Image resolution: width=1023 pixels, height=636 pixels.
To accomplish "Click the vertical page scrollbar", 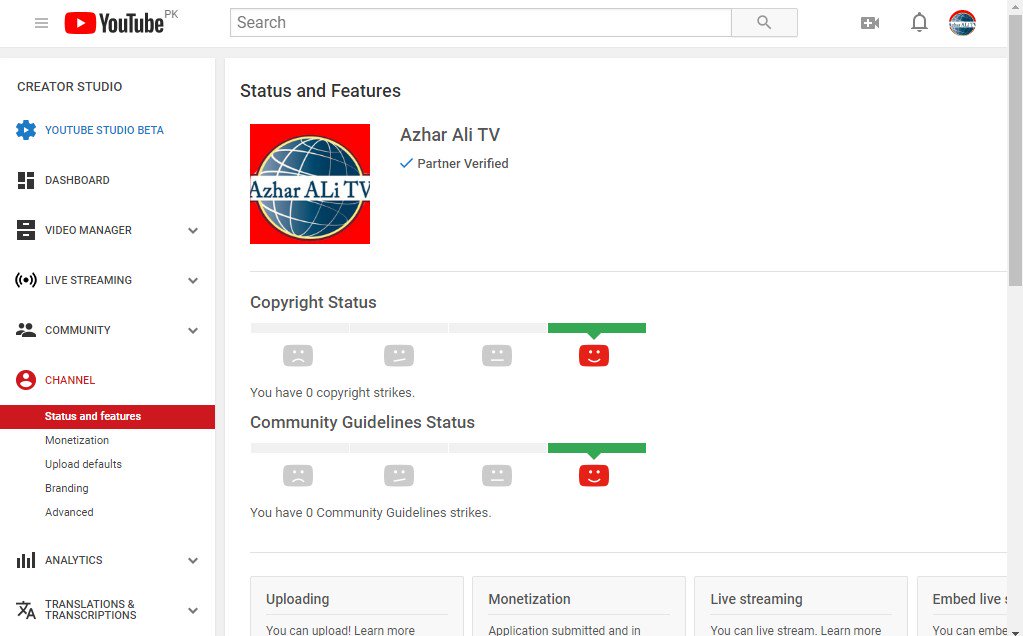I will coord(1015,150).
